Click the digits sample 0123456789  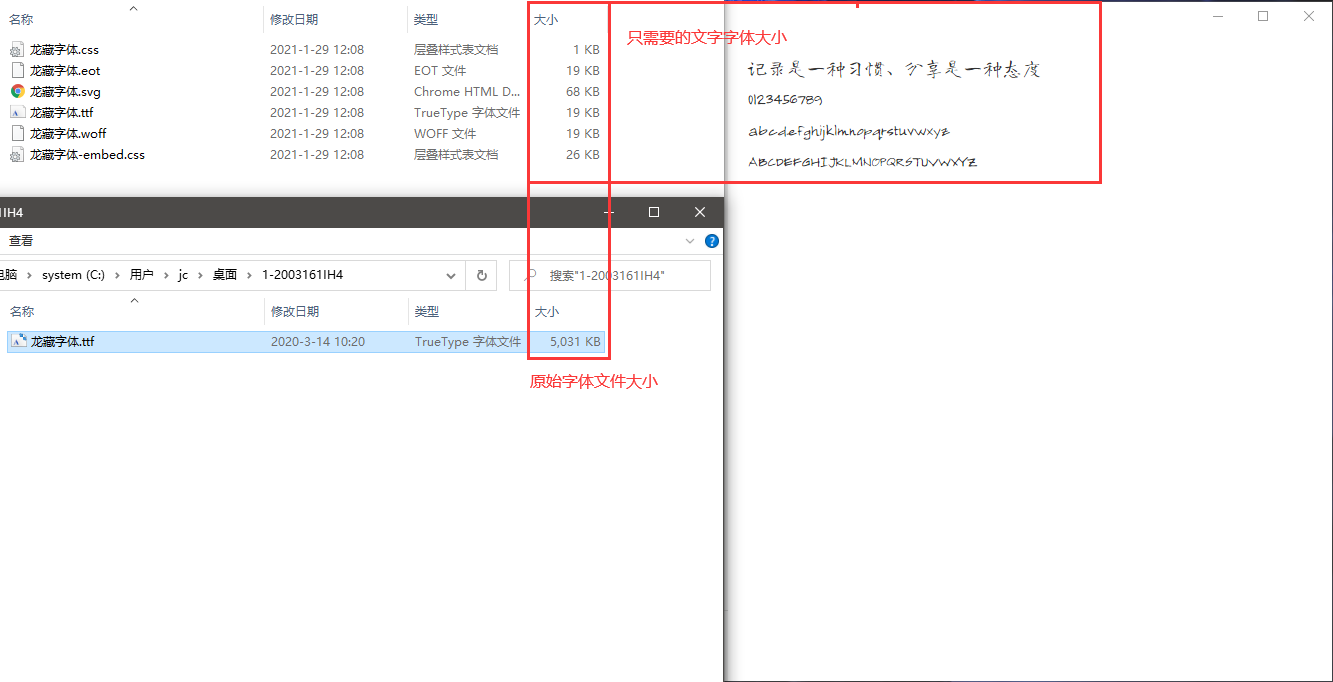tap(785, 100)
